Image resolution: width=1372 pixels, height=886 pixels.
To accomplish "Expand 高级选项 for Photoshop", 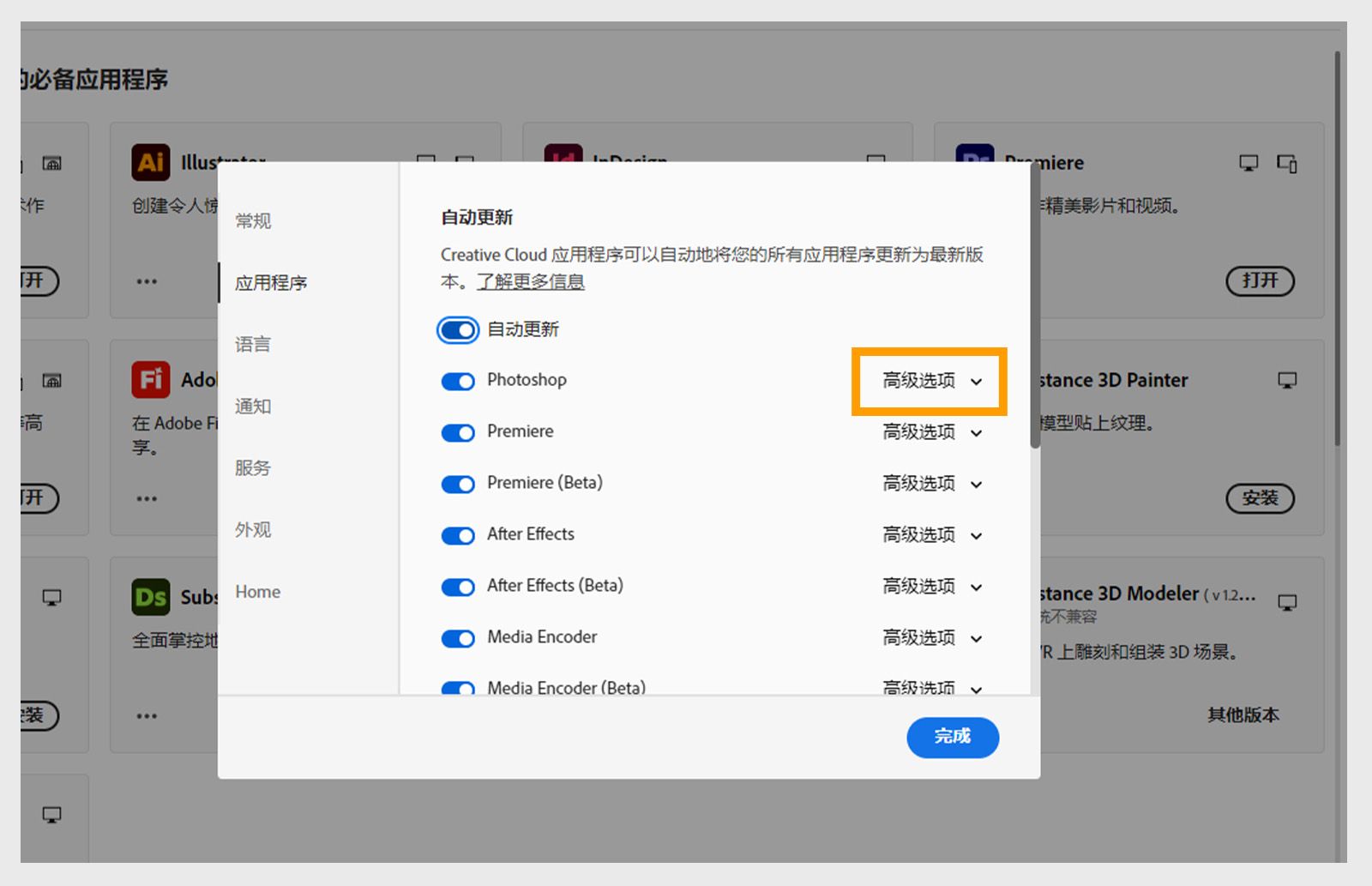I will 933,381.
